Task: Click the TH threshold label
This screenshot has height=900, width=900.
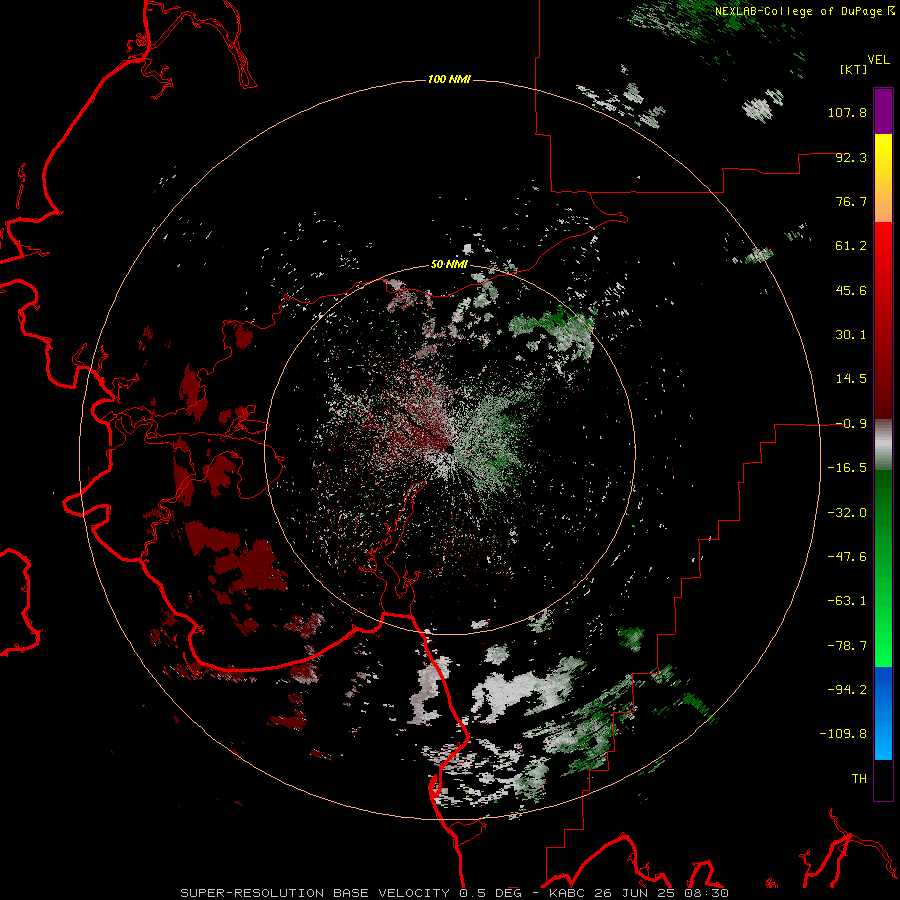Action: 859,779
